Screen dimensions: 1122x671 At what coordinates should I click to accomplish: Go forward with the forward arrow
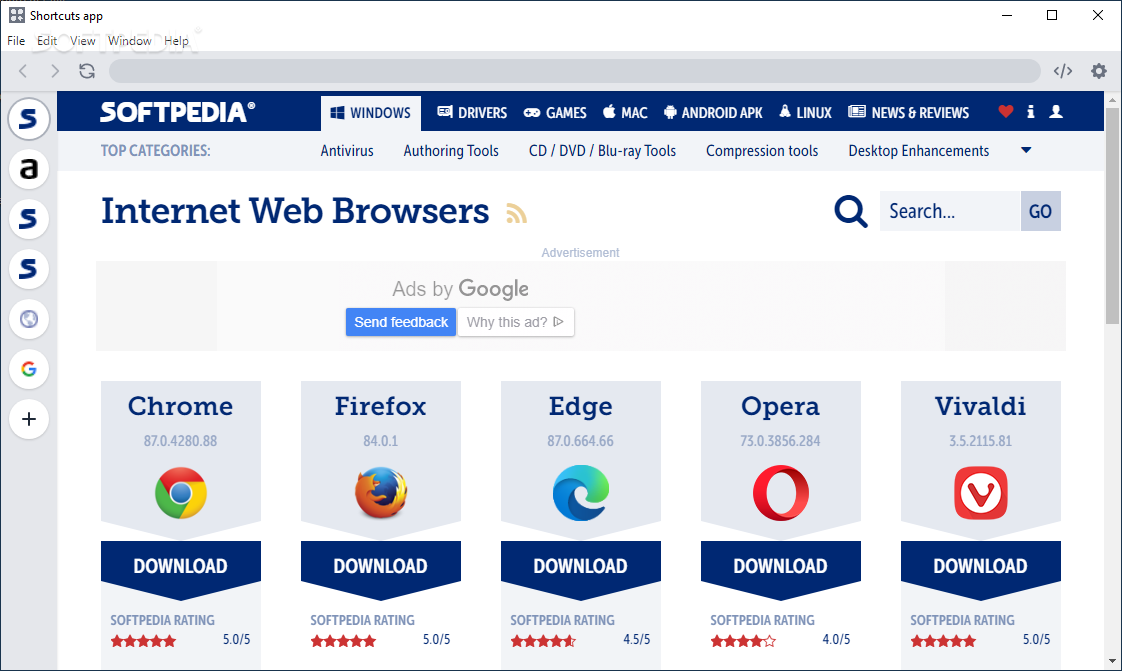55,71
